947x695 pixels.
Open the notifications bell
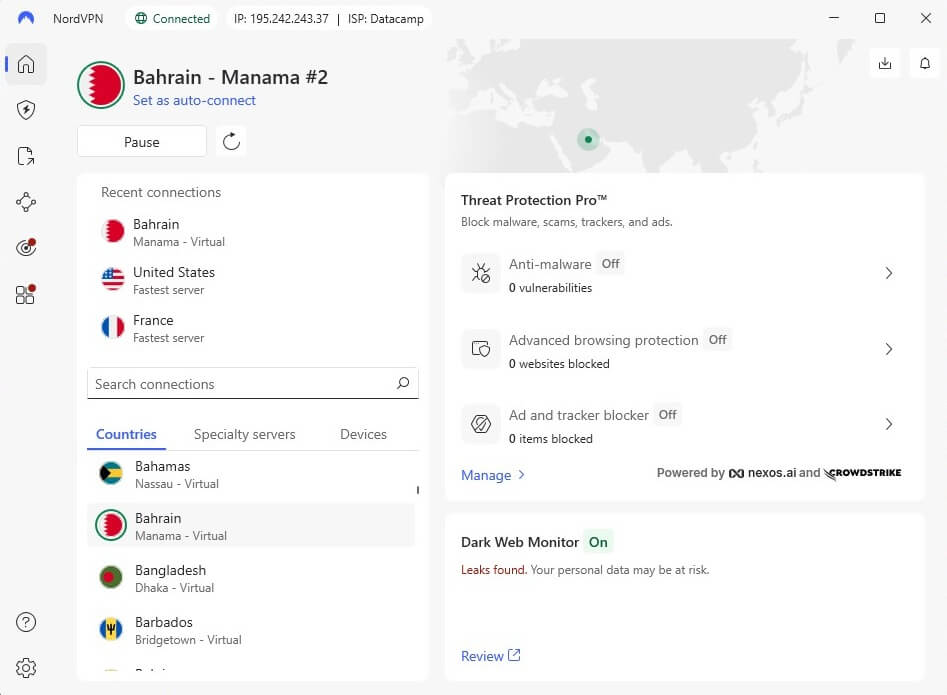pyautogui.click(x=924, y=63)
